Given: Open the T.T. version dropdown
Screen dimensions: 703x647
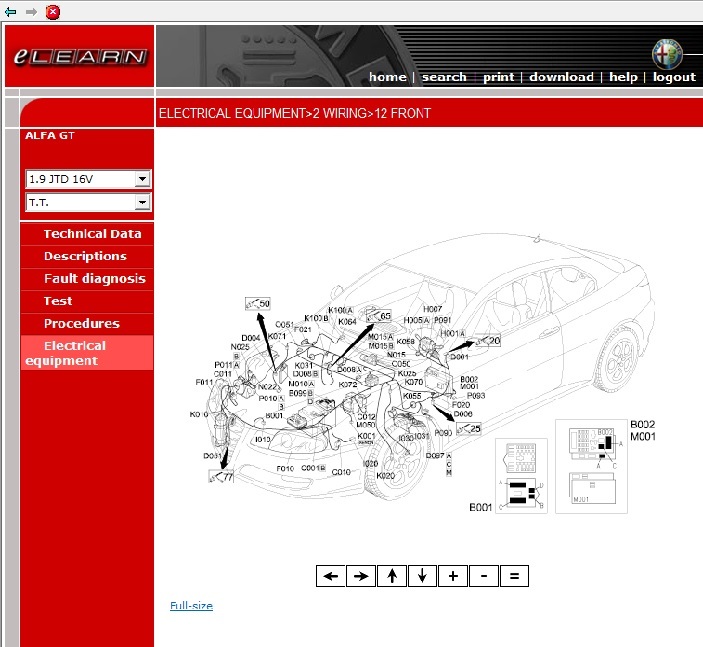Looking at the screenshot, I should click(x=88, y=202).
